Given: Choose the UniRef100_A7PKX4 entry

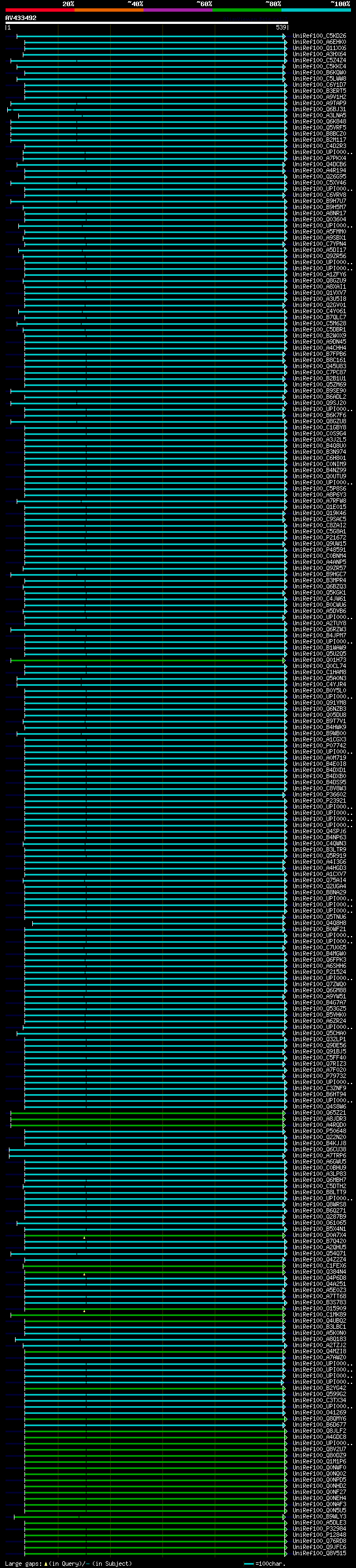Looking at the screenshot, I should coord(319,159).
